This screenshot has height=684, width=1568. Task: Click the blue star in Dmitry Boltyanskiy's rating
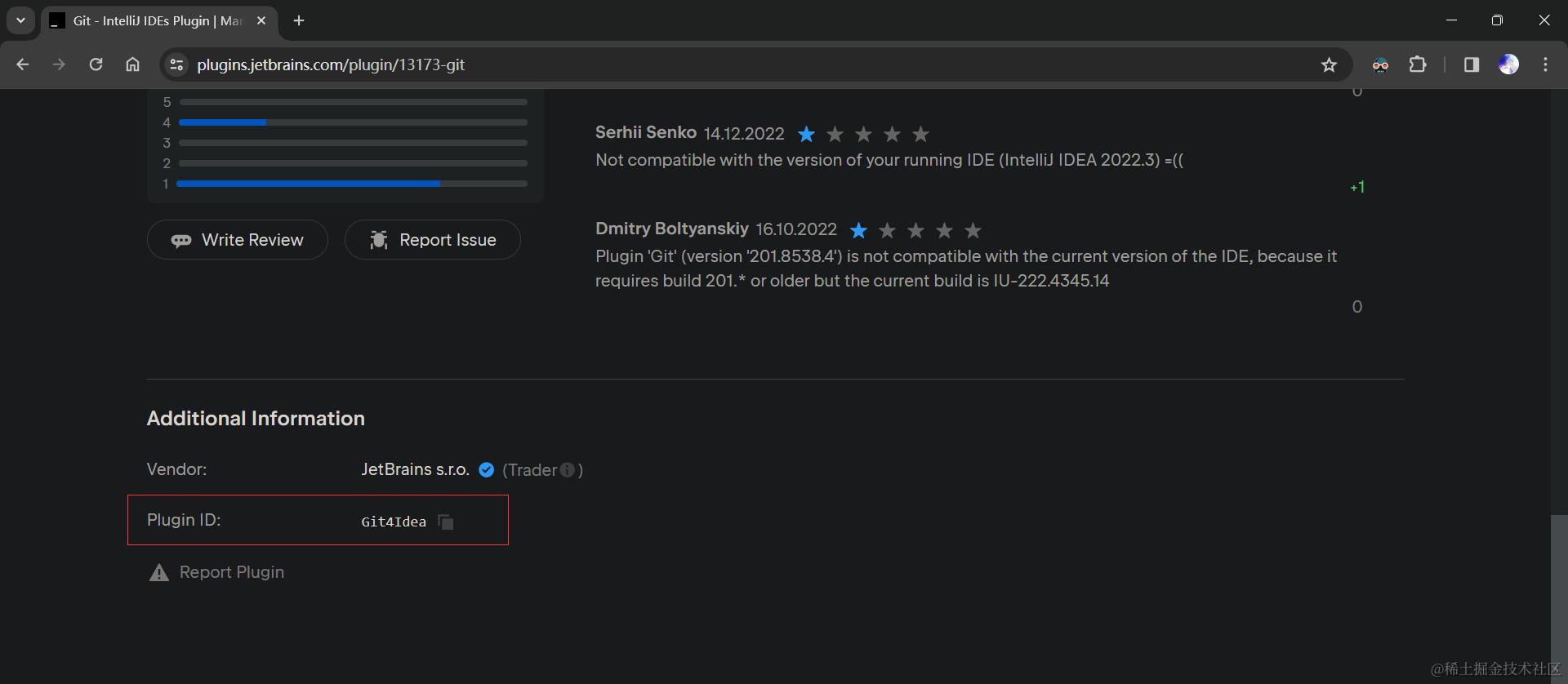pos(858,230)
